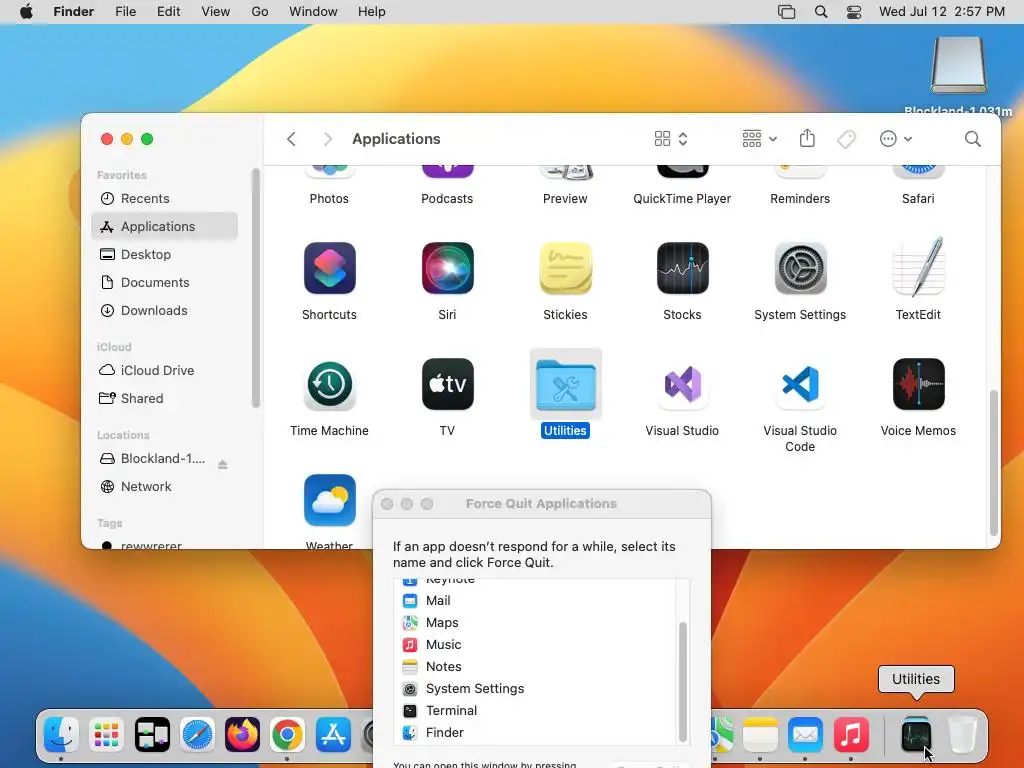Image resolution: width=1024 pixels, height=768 pixels.
Task: Open the Shortcuts app icon
Action: tap(330, 268)
